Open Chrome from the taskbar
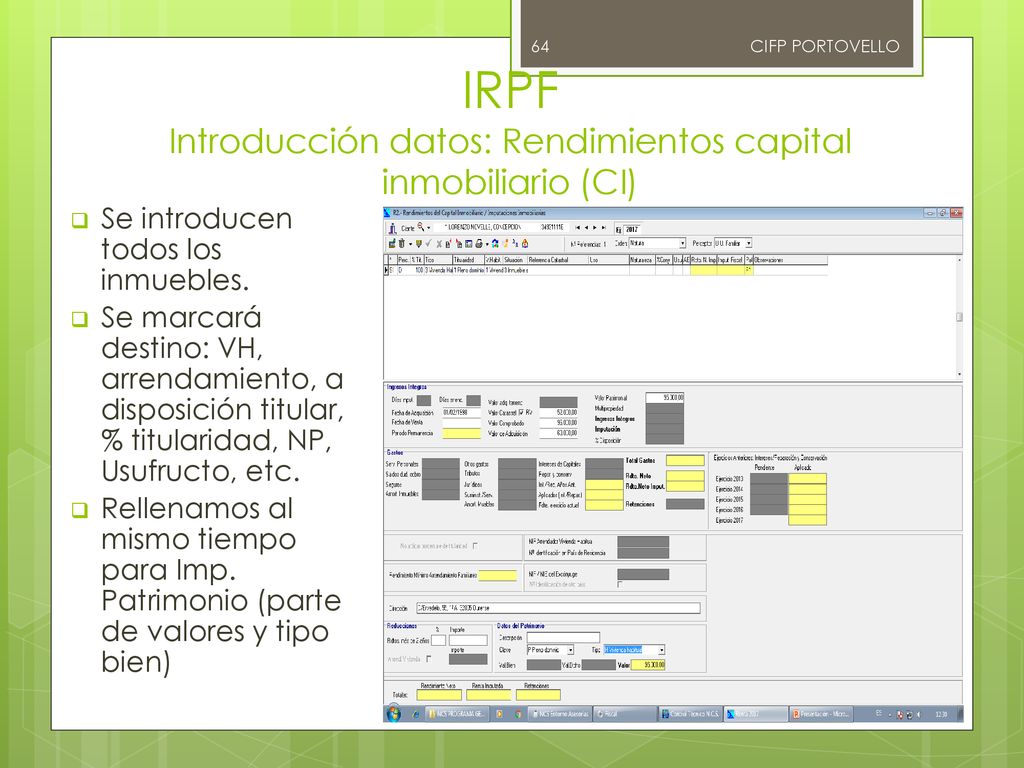1024x768 pixels. (518, 714)
